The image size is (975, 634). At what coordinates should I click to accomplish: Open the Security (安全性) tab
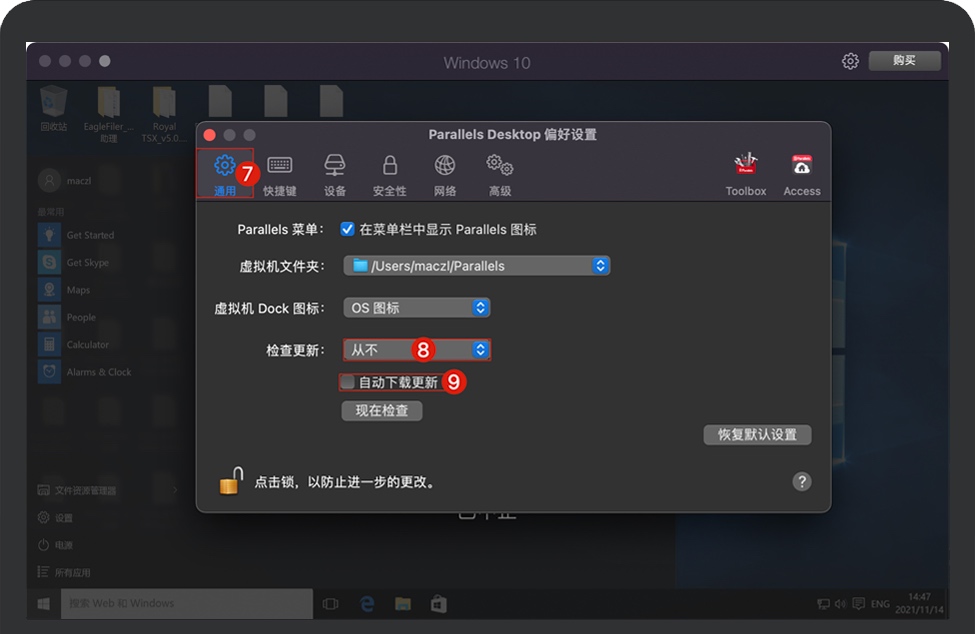(390, 175)
